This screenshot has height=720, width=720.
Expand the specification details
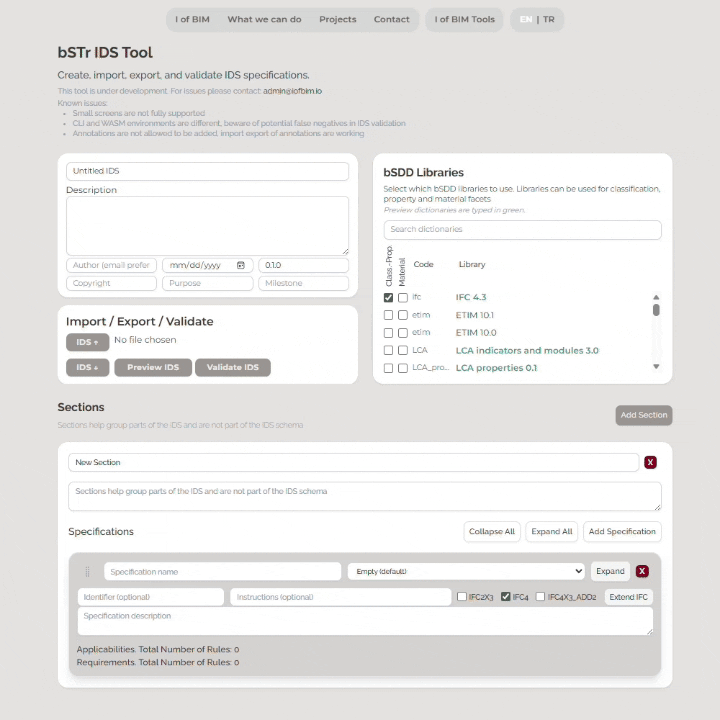610,571
